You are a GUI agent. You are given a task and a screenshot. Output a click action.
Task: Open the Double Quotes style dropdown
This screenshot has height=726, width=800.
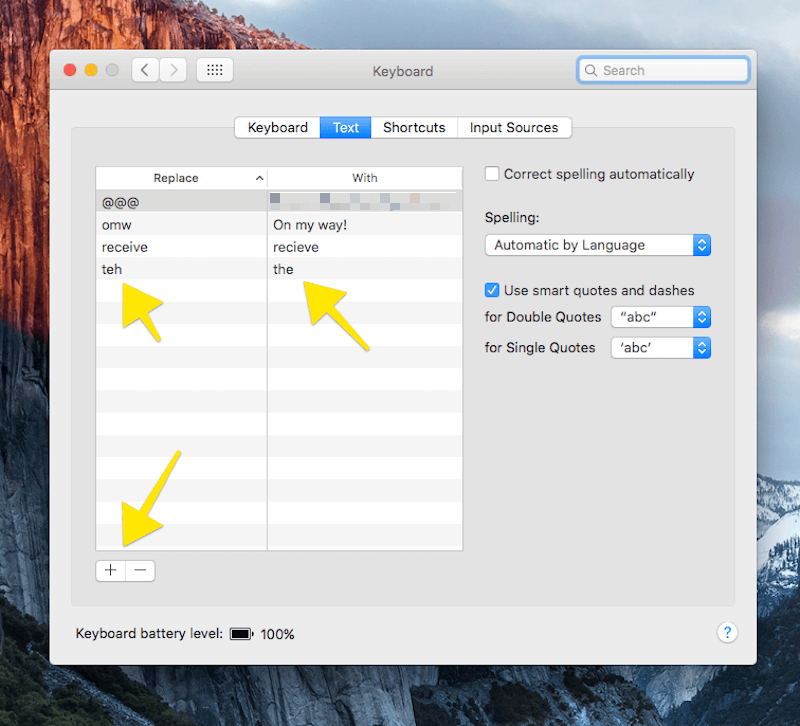click(x=660, y=317)
